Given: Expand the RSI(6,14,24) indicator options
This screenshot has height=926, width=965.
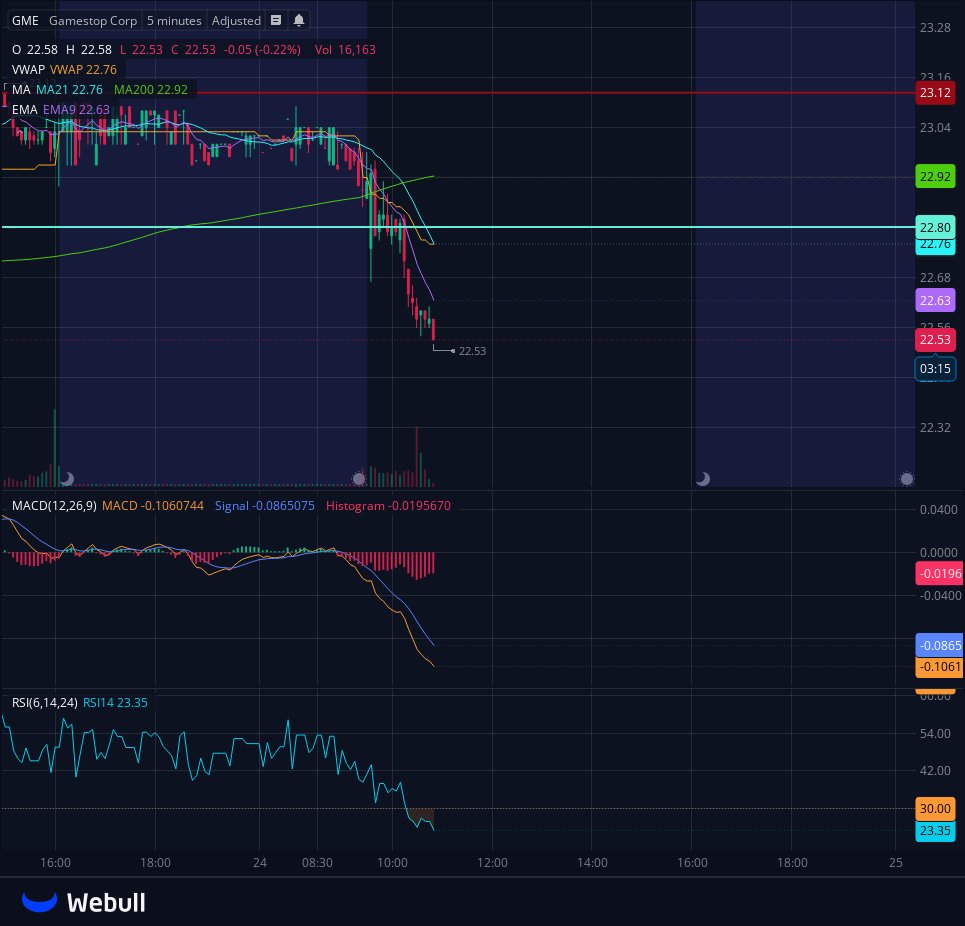Looking at the screenshot, I should (x=44, y=703).
